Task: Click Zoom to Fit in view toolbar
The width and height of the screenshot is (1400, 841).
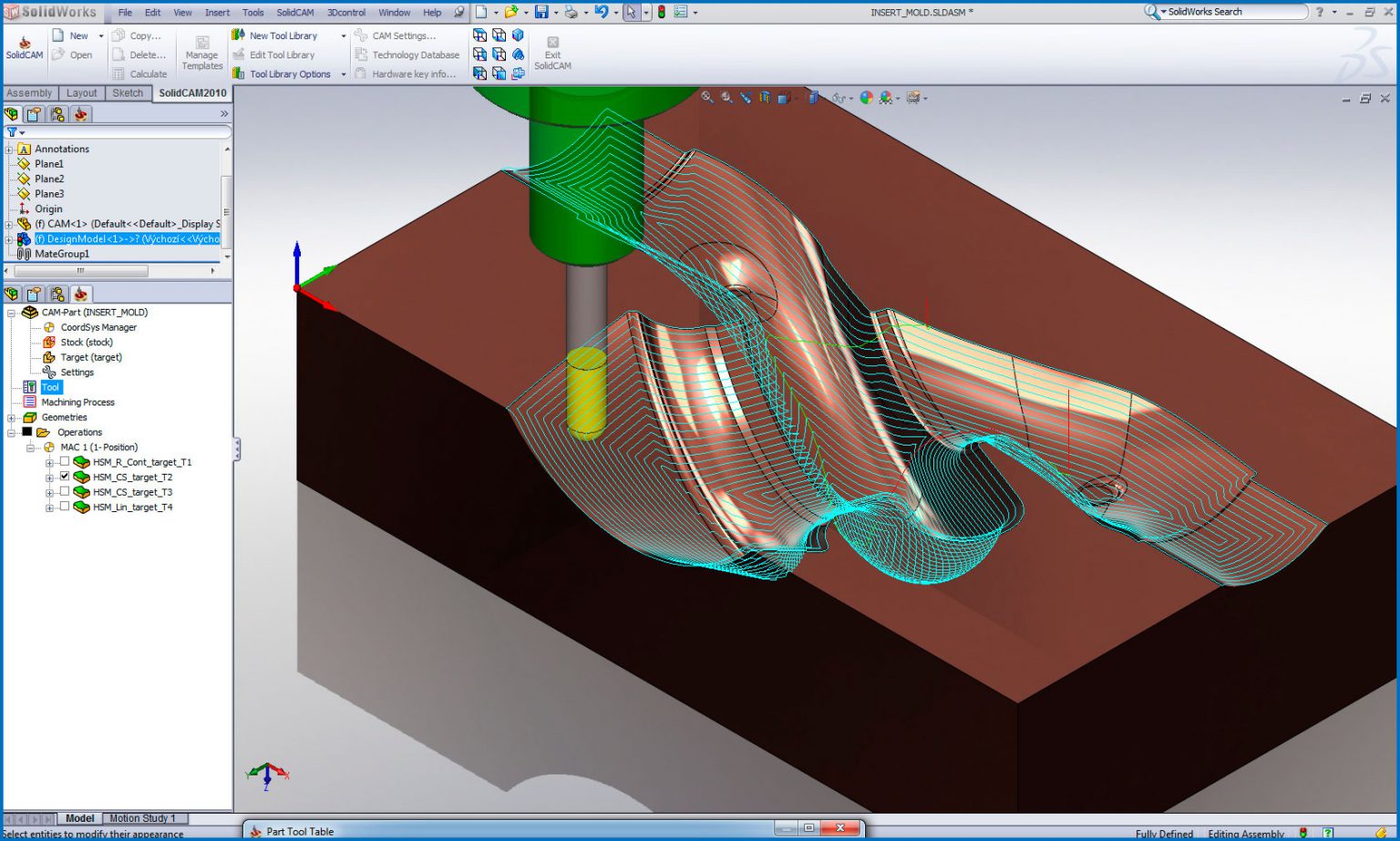Action: (707, 97)
